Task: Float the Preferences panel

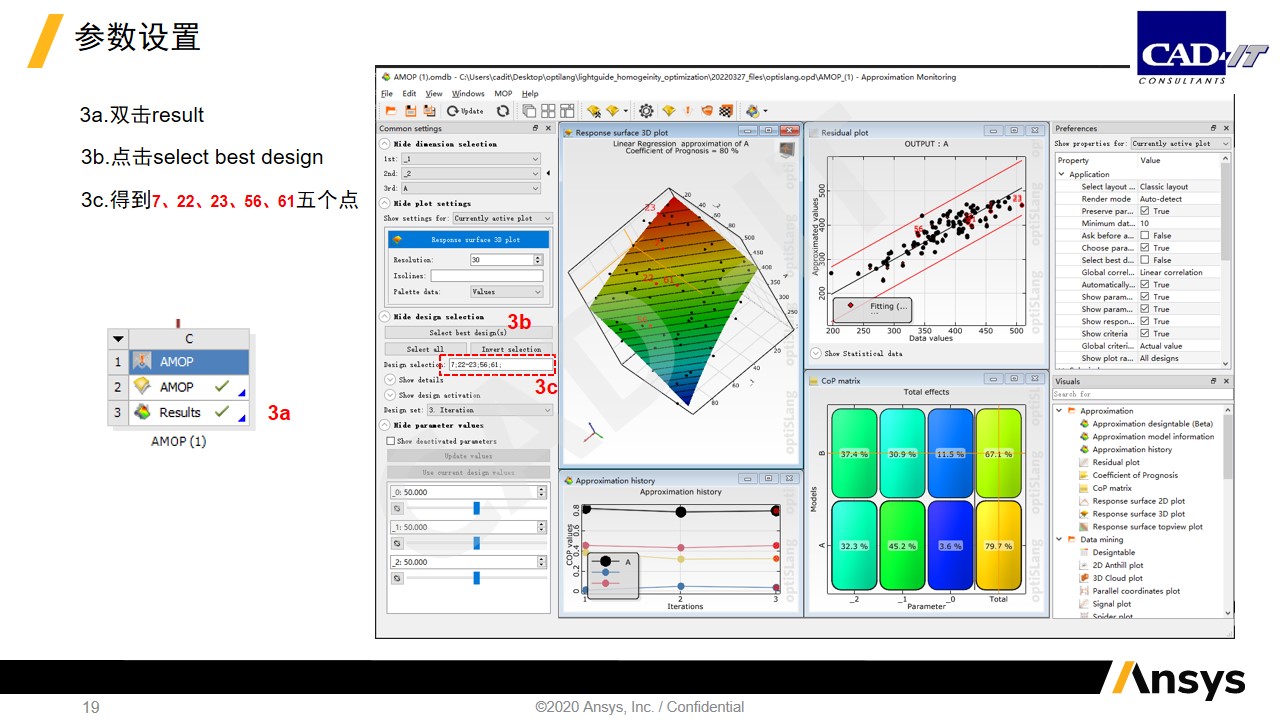Action: [1214, 128]
